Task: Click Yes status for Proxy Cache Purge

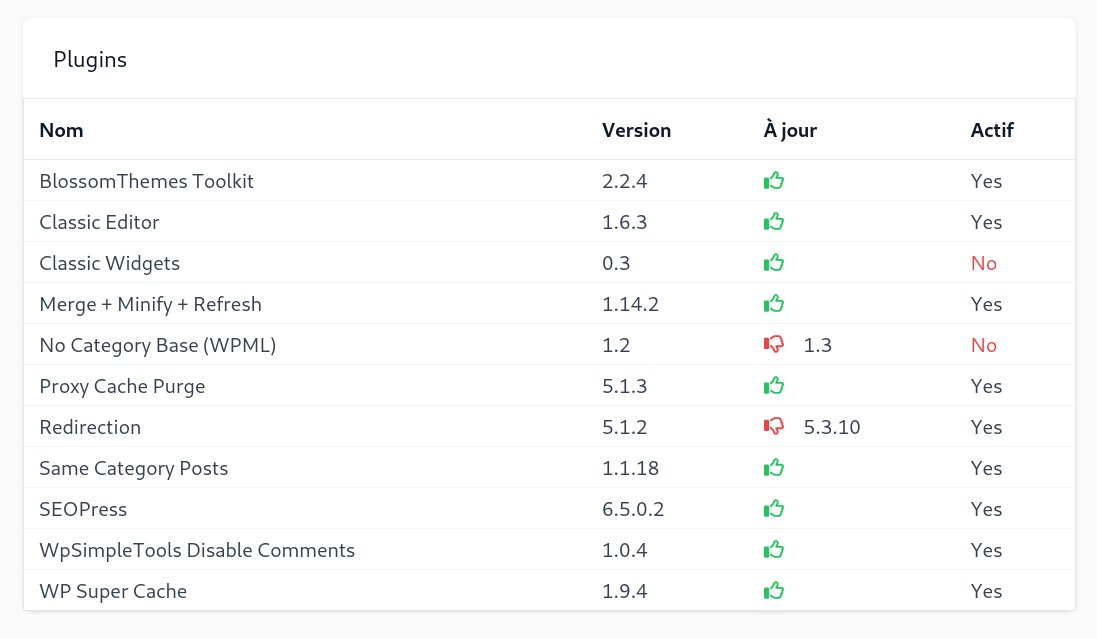Action: tap(986, 386)
